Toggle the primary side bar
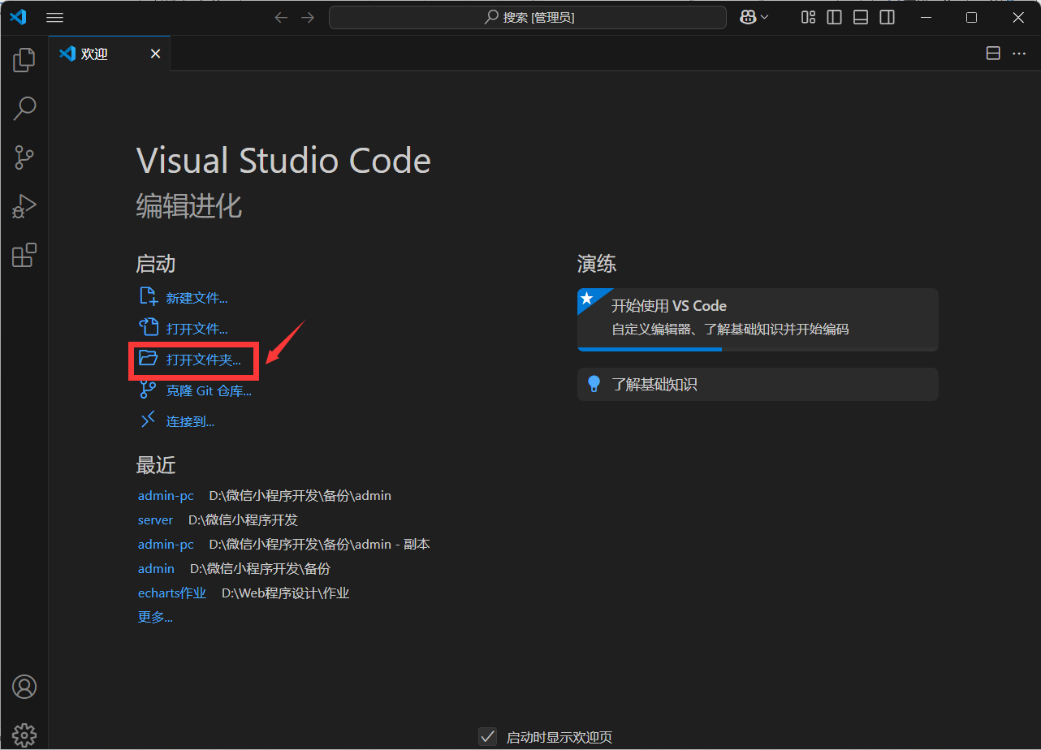This screenshot has height=750, width=1041. (x=835, y=18)
